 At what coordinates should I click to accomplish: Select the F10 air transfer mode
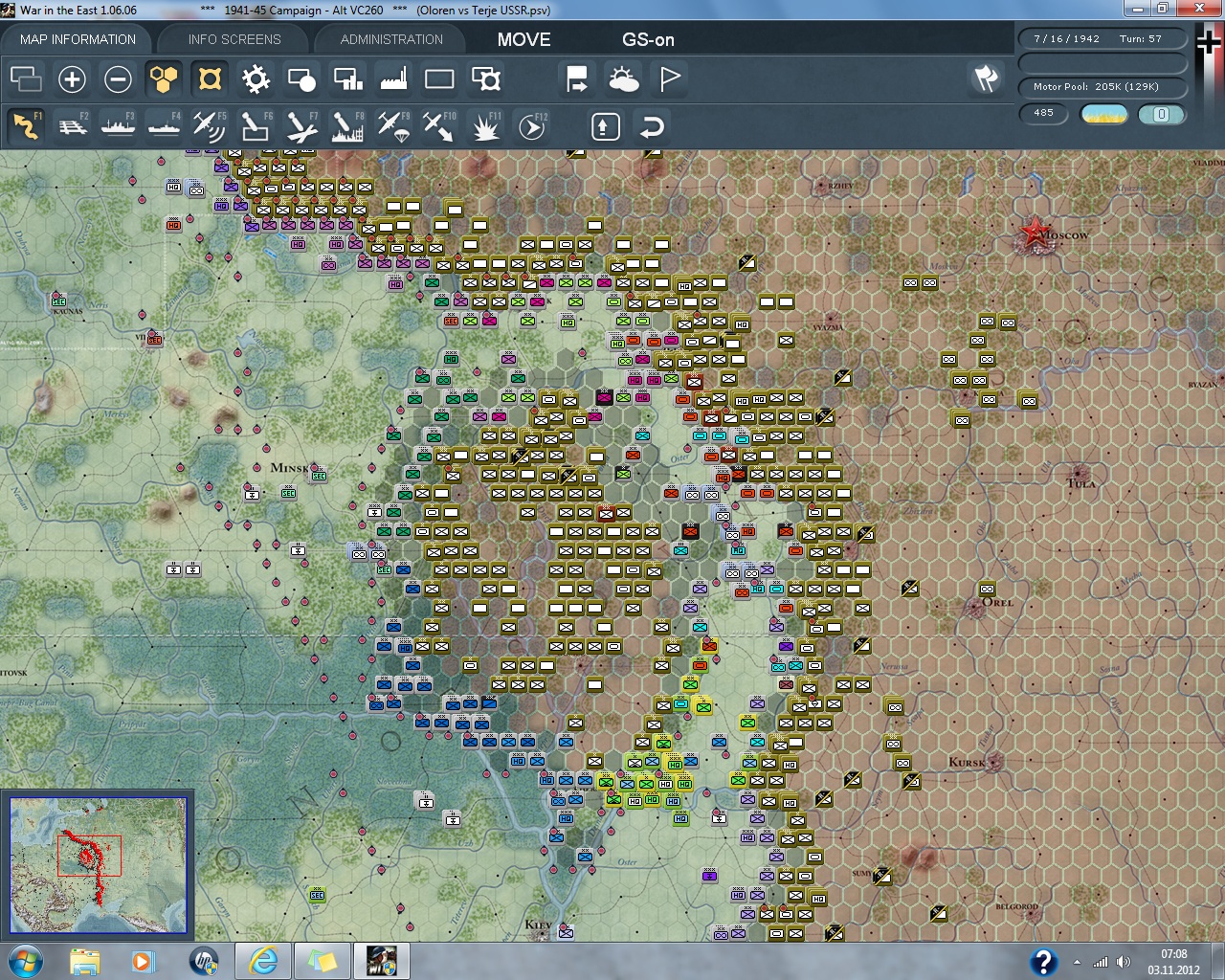click(x=439, y=126)
